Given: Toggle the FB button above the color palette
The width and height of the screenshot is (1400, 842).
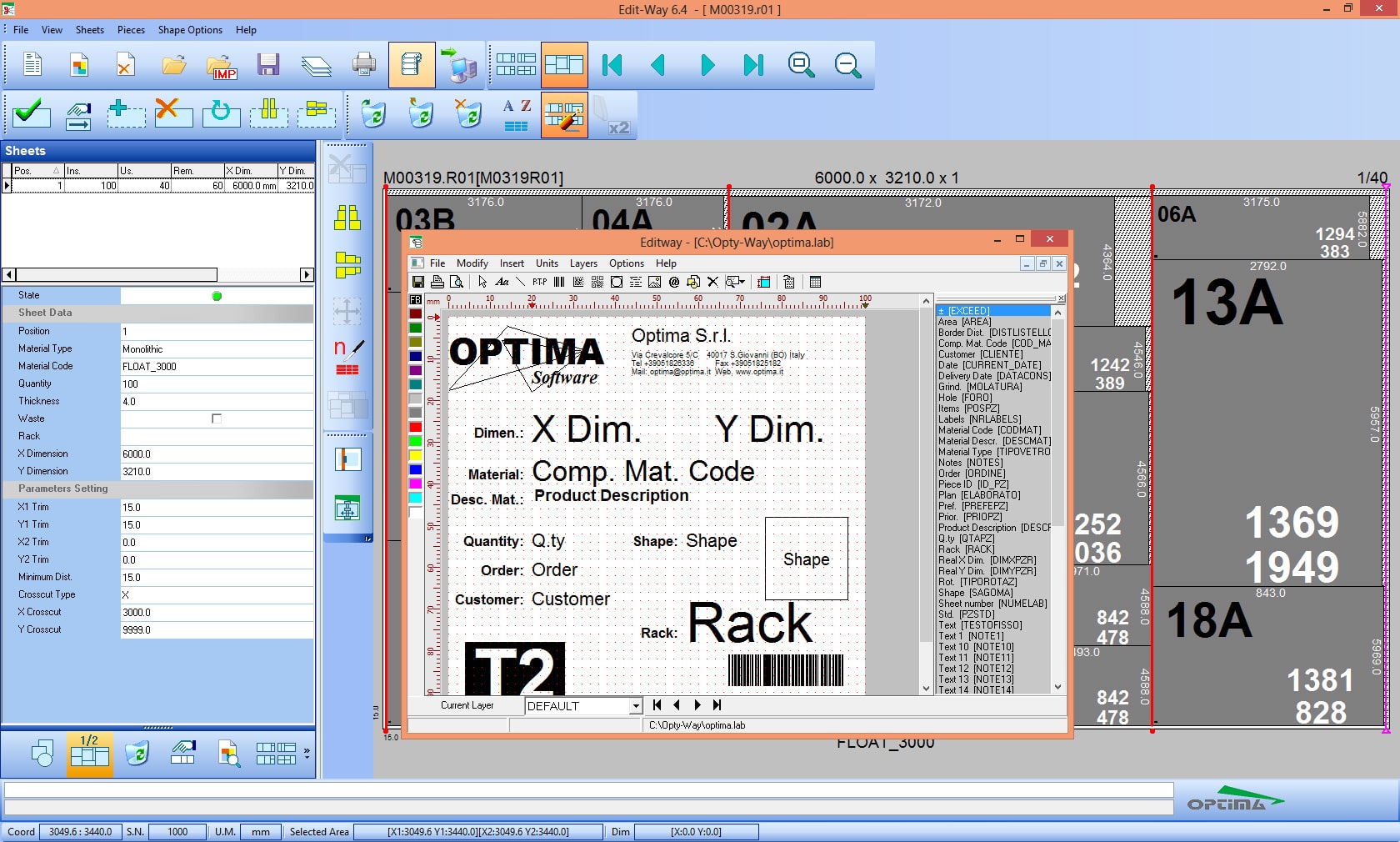Looking at the screenshot, I should pyautogui.click(x=416, y=300).
